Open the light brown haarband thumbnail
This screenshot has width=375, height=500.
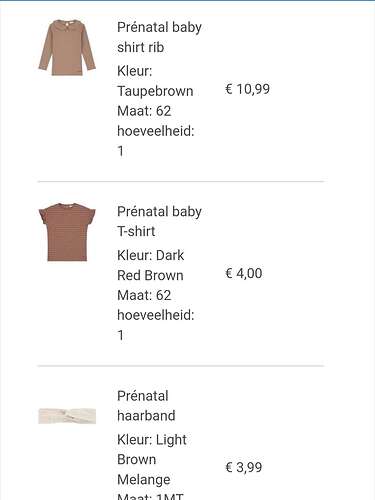pyautogui.click(x=67, y=416)
